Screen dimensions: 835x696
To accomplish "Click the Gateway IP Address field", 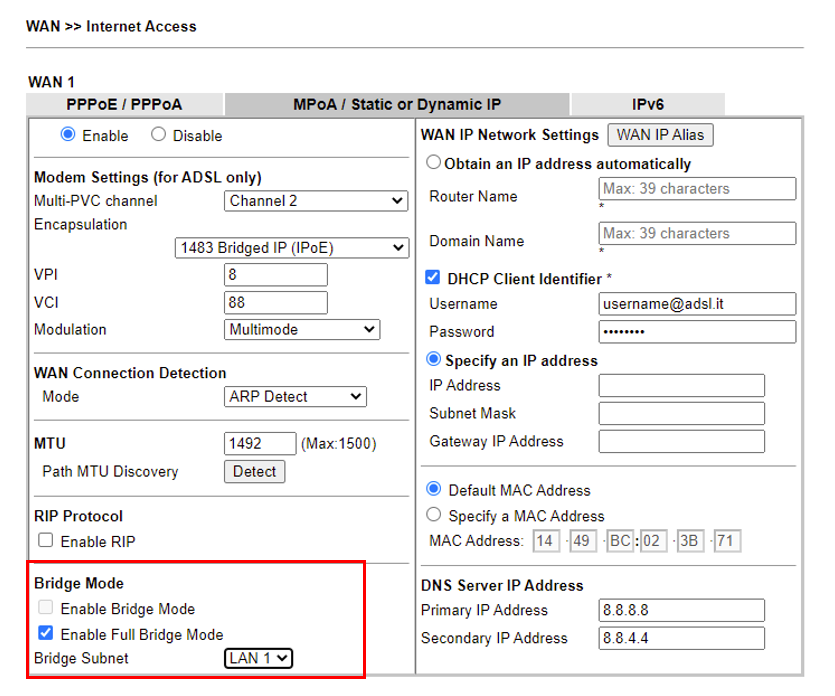I will pos(682,441).
